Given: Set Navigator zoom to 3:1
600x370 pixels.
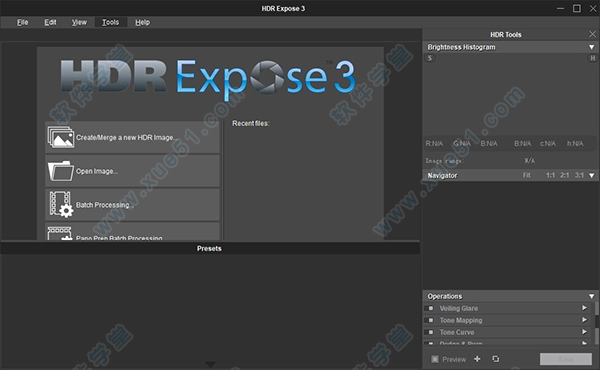Looking at the screenshot, I should pos(579,175).
